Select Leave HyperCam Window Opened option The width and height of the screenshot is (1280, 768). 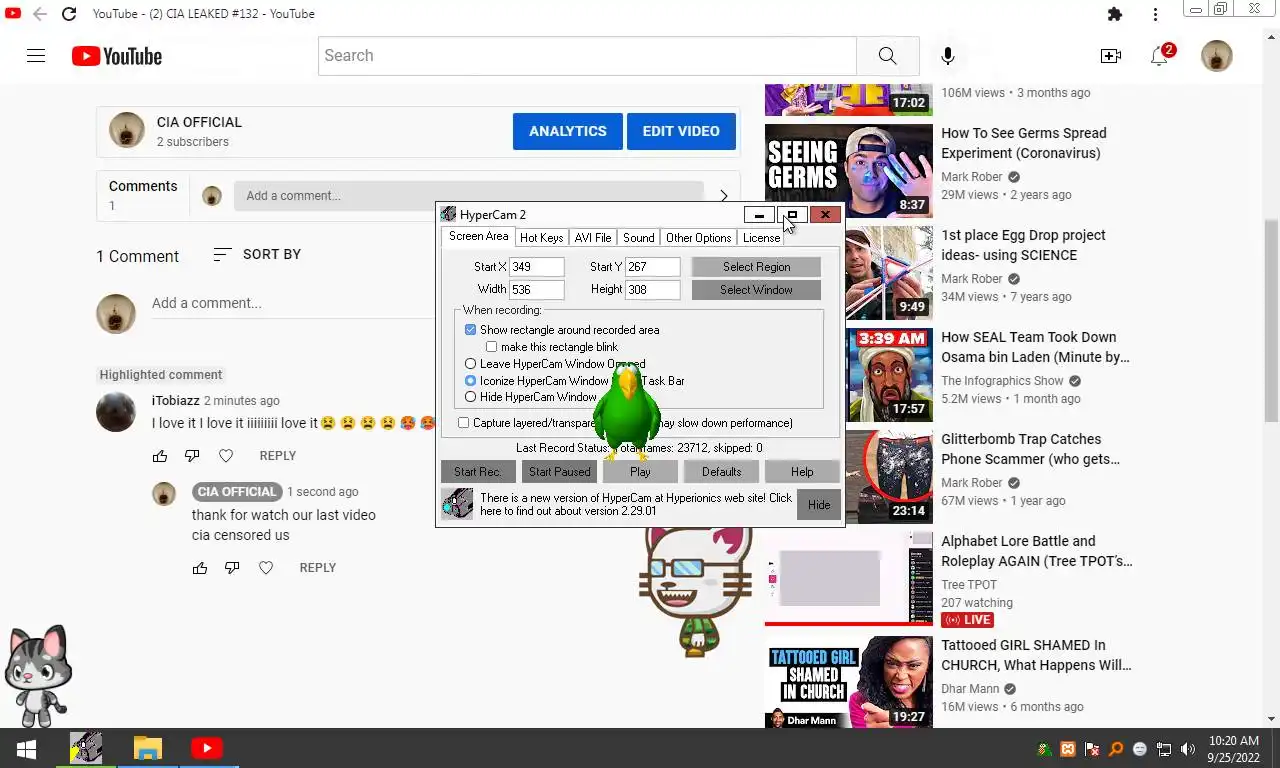(x=470, y=364)
